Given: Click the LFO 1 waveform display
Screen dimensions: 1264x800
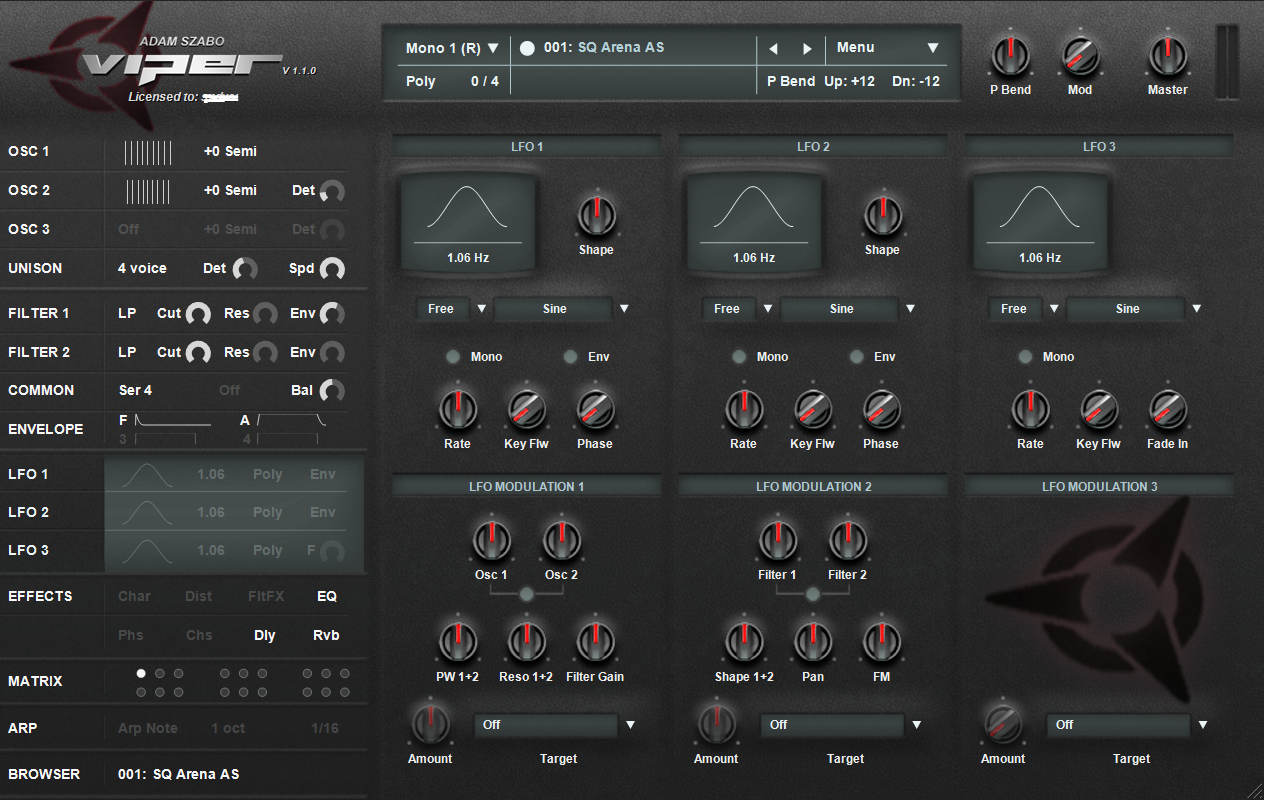Looking at the screenshot, I should pyautogui.click(x=468, y=223).
